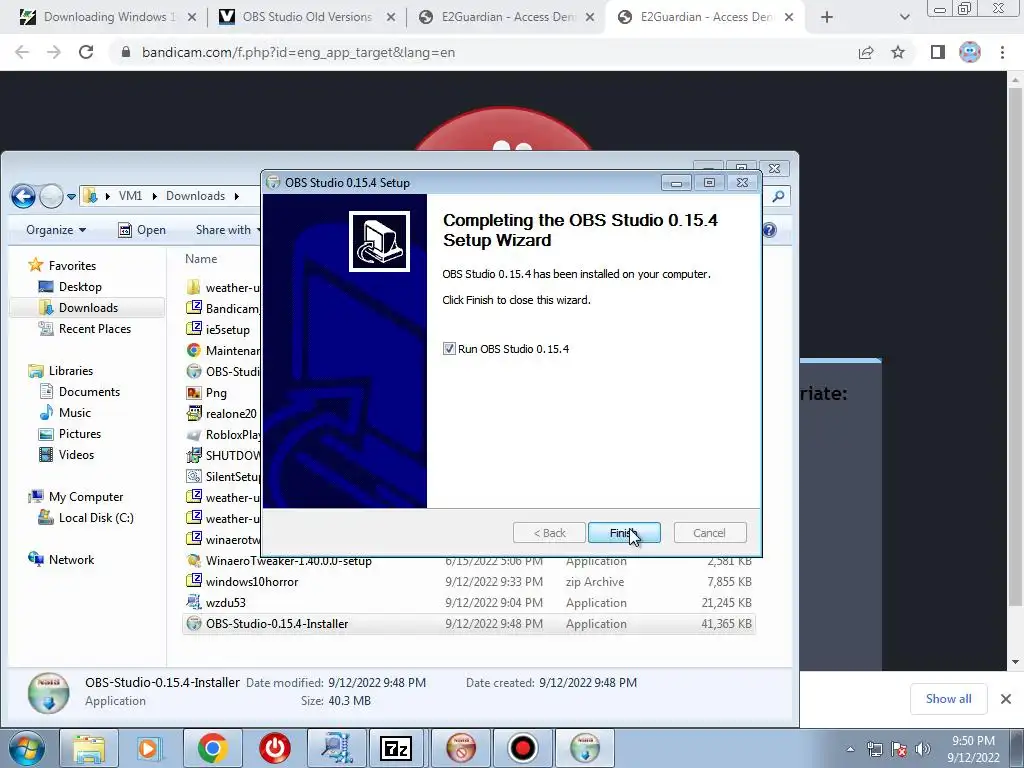Open Windows Media Player taskbar icon
Viewport: 1024px width, 768px height.
(148, 748)
